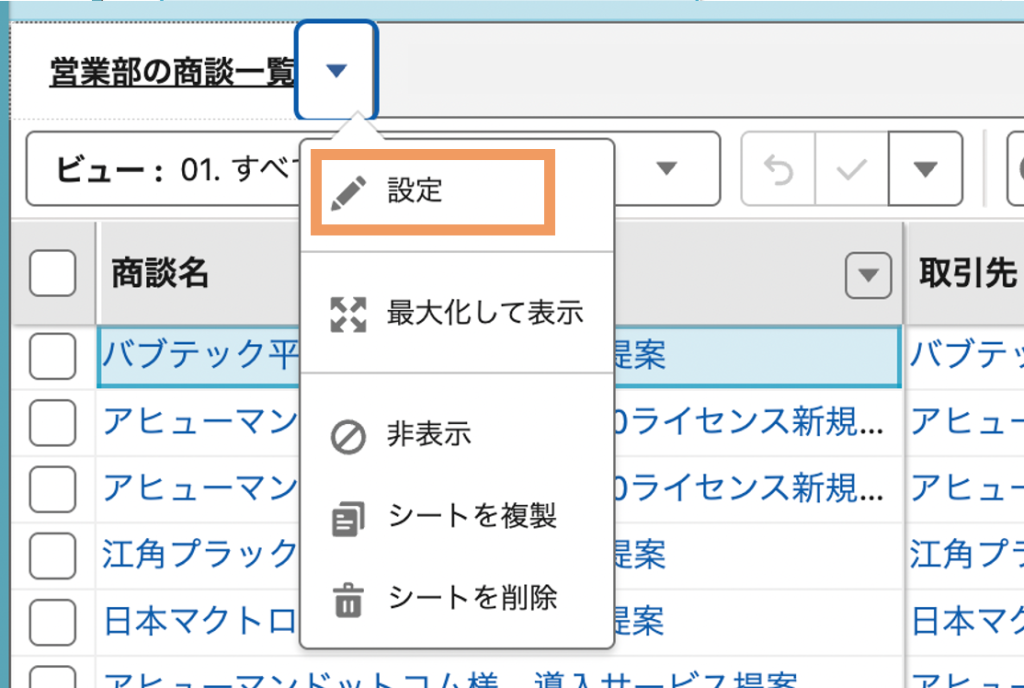Select the 日本マクトロ row checkbox

point(53,622)
